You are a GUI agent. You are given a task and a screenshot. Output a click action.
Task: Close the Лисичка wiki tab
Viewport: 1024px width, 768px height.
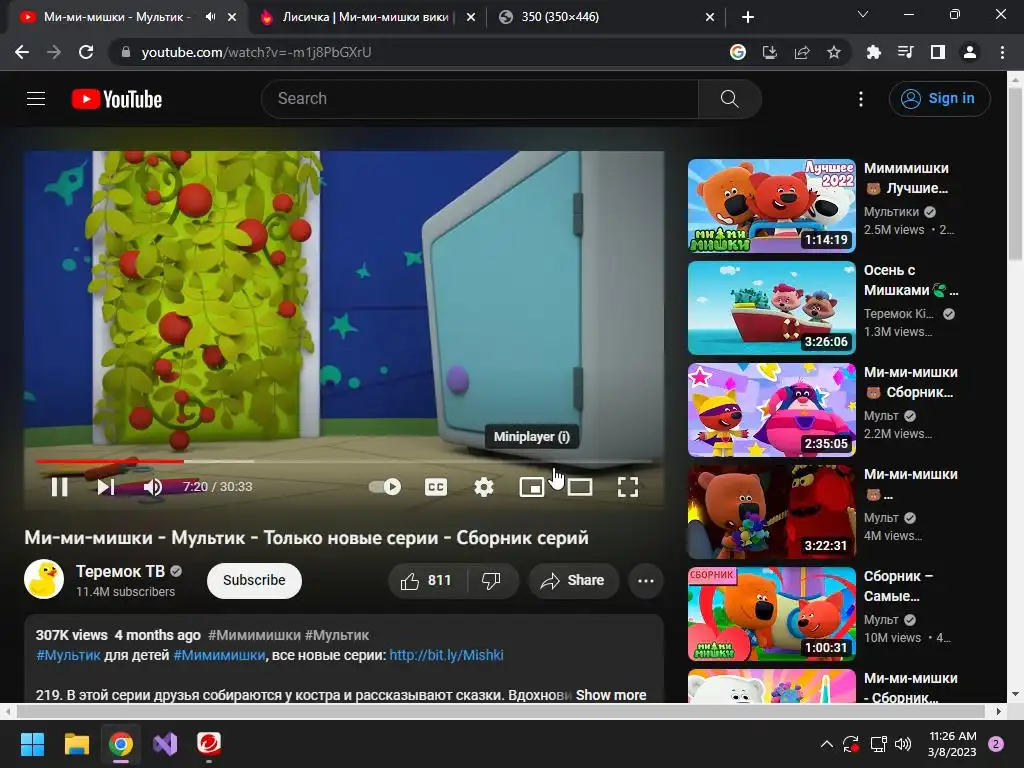pos(470,17)
